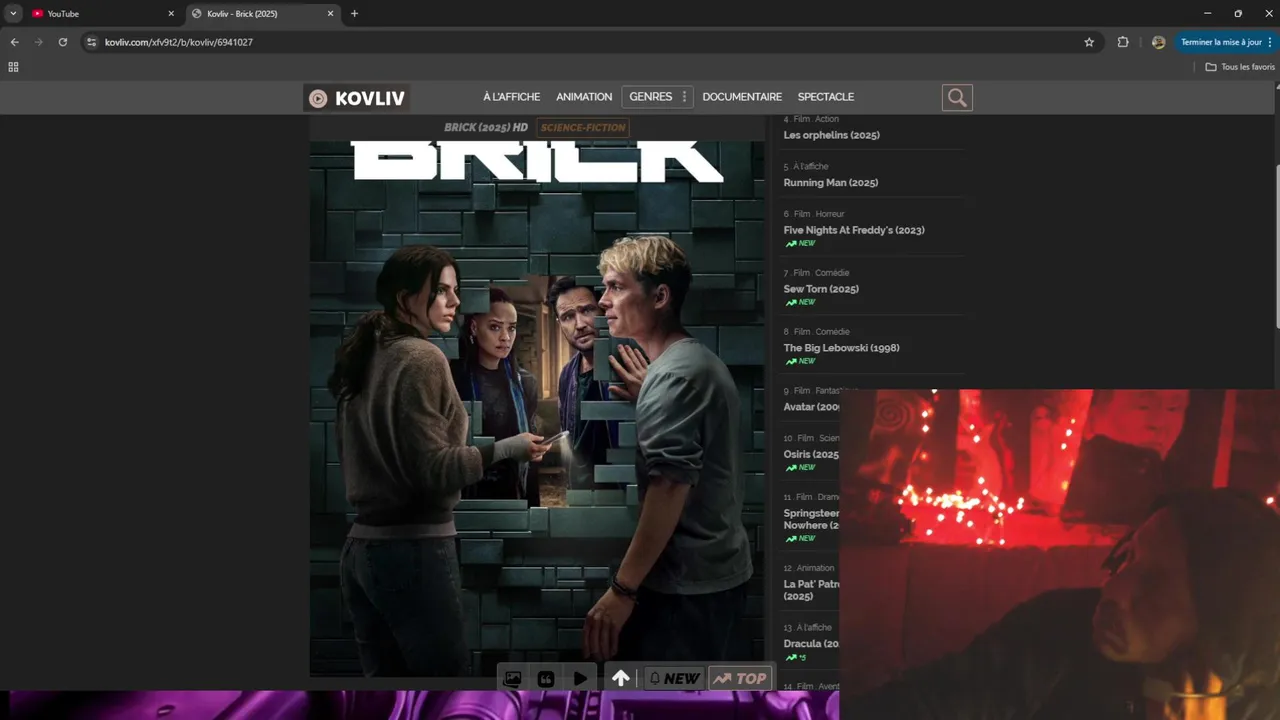Reload the current page

(x=63, y=42)
